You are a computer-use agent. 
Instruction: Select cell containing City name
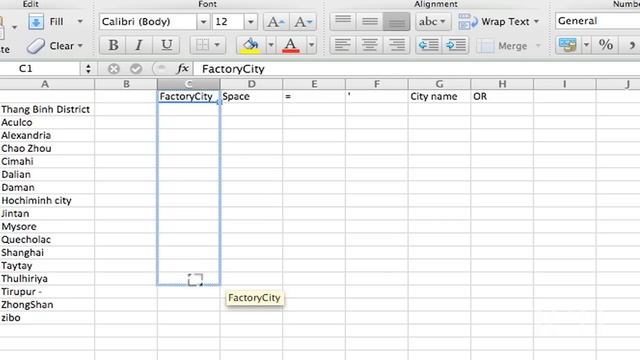click(440, 96)
